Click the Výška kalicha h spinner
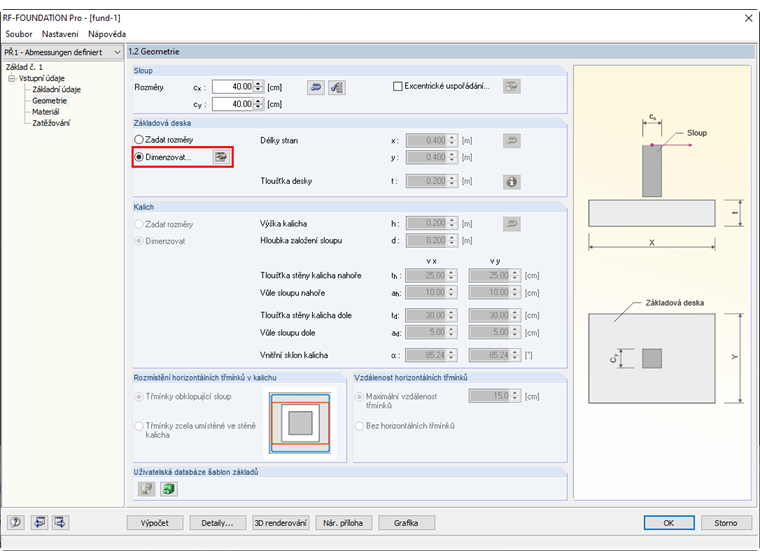This screenshot has height=560, width=760. point(452,223)
